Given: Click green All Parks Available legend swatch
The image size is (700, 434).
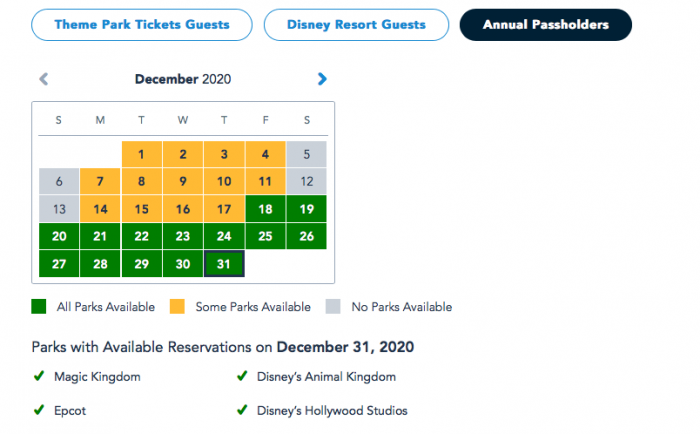Looking at the screenshot, I should click(x=38, y=307).
